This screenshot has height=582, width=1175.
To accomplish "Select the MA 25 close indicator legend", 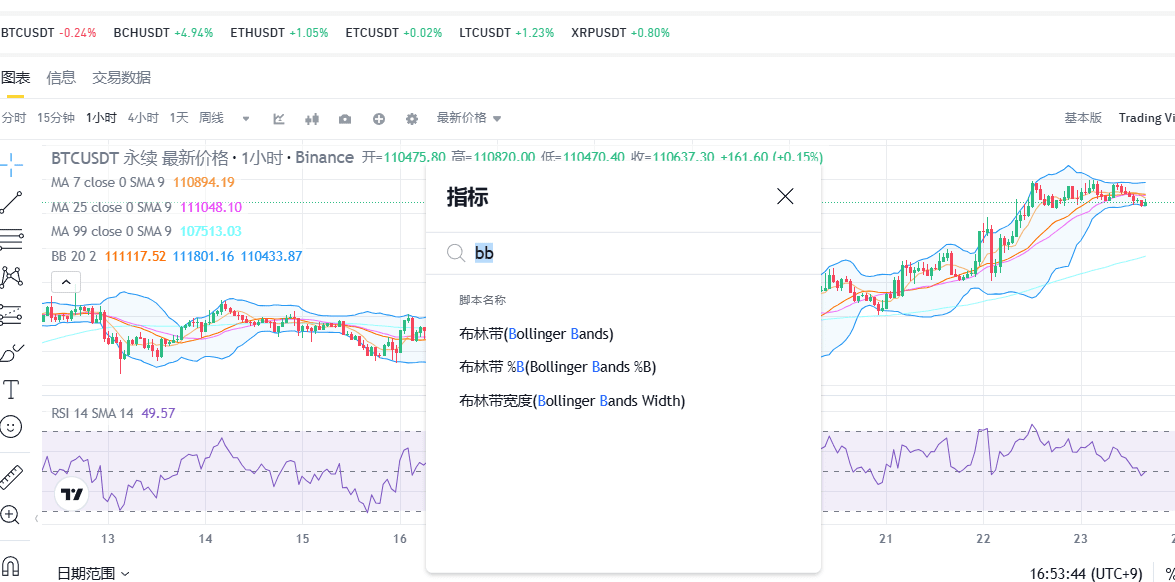I will [x=147, y=207].
